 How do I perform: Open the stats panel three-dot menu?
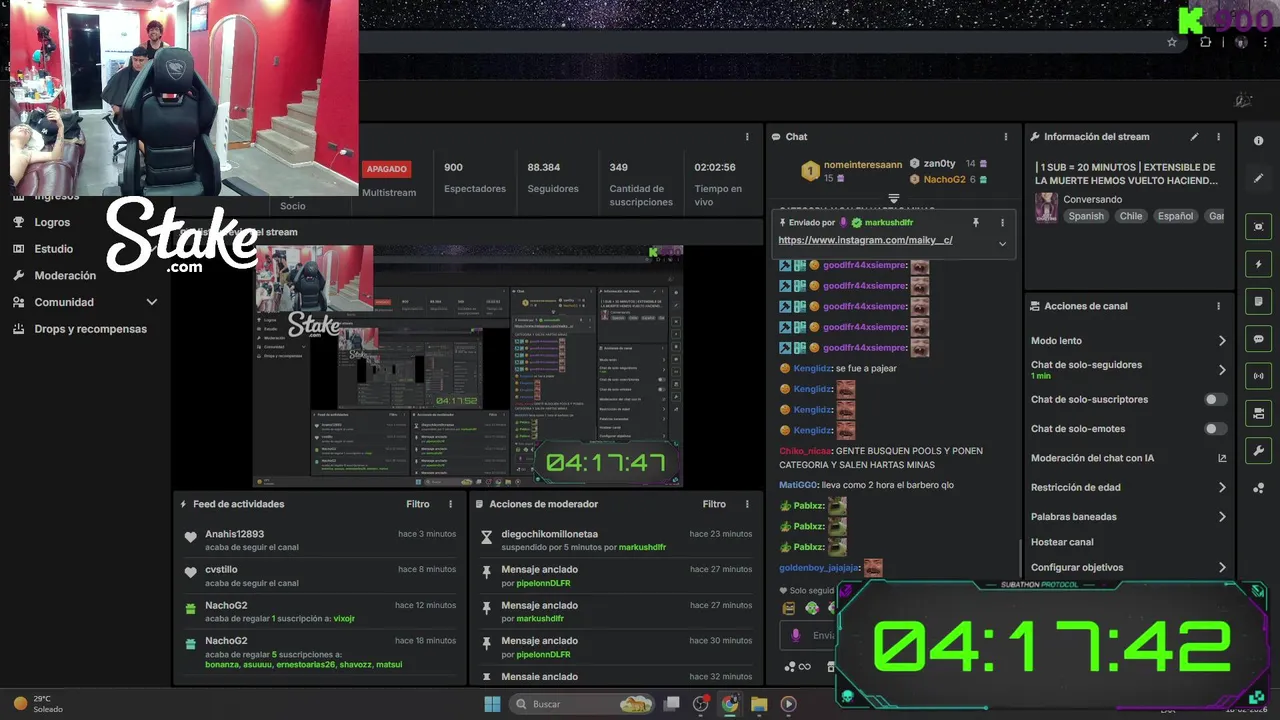point(746,137)
